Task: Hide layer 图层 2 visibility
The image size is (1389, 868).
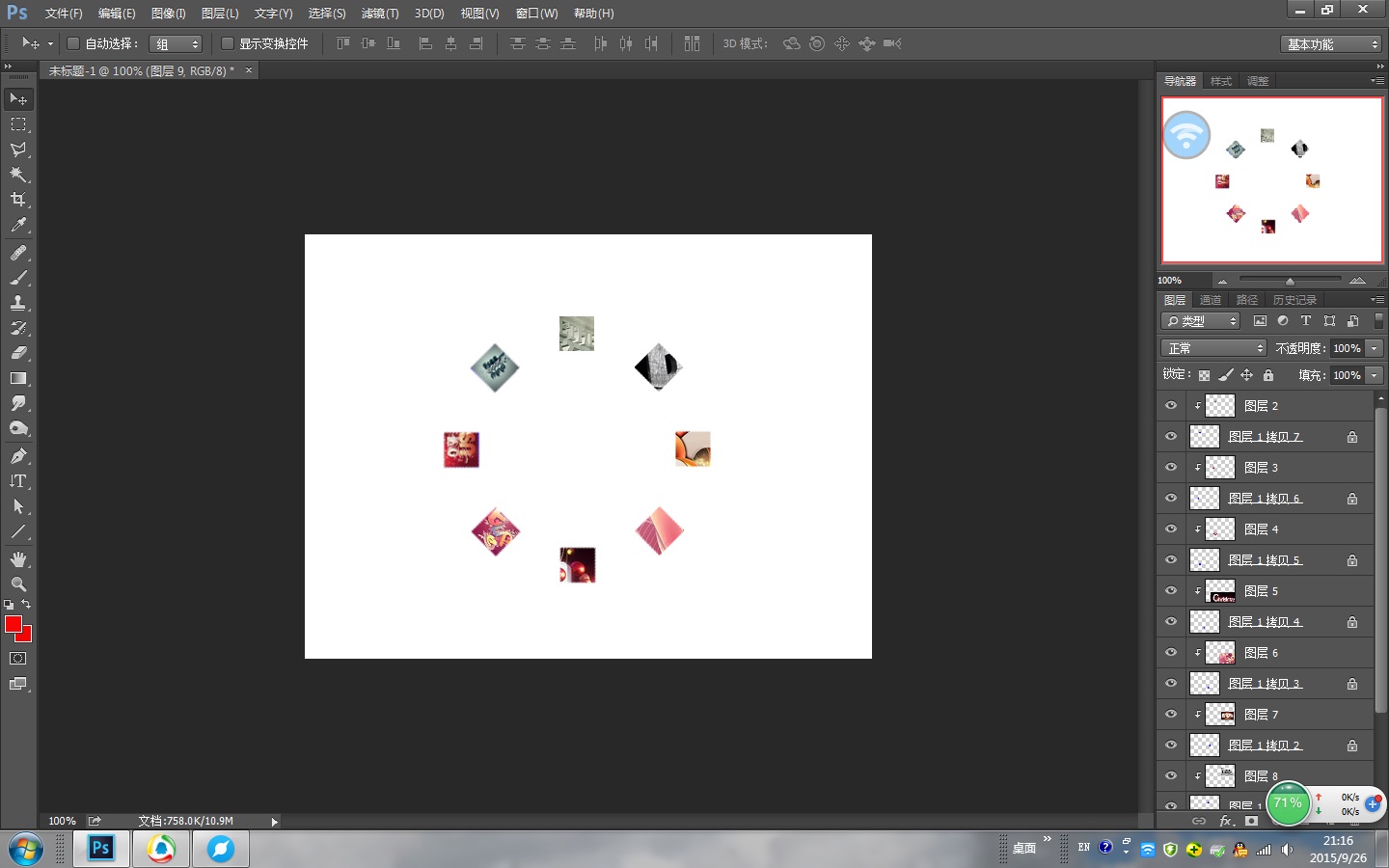Action: pos(1171,406)
